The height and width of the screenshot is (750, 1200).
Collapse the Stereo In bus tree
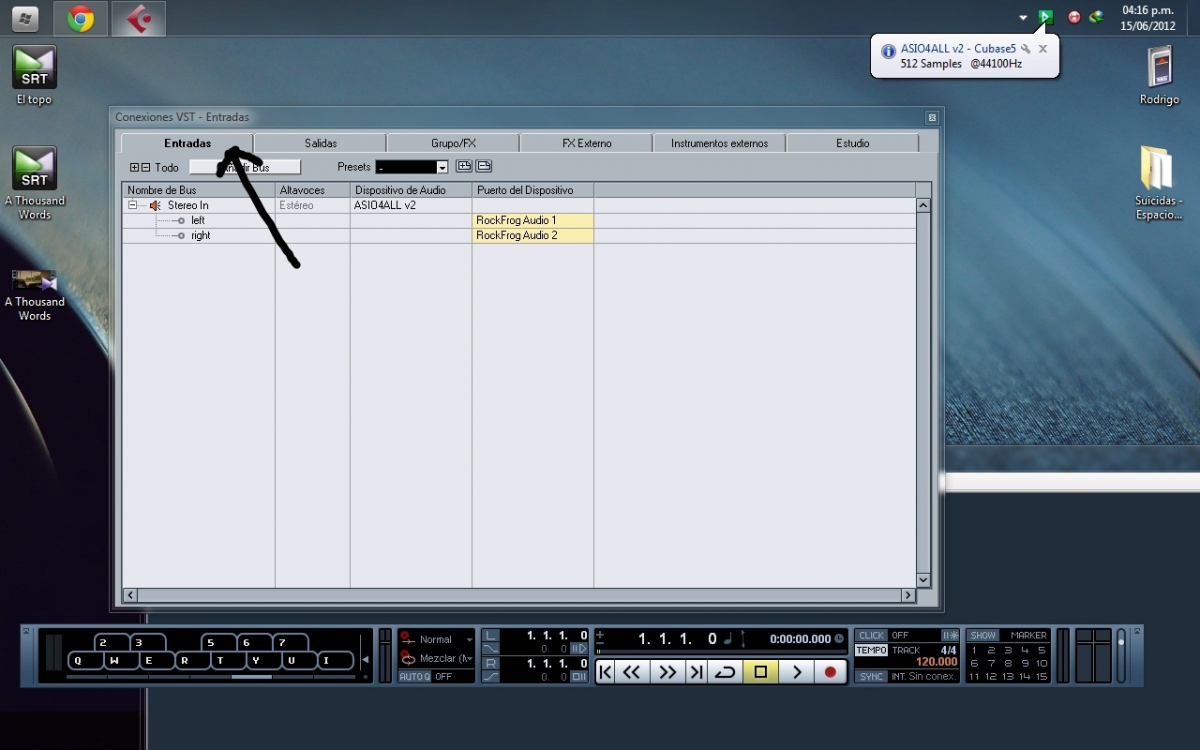[x=132, y=205]
